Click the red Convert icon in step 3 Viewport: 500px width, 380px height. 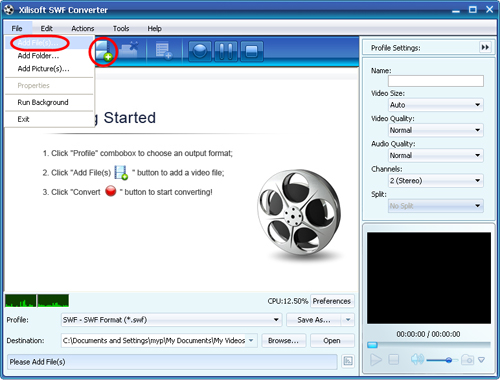[111, 191]
